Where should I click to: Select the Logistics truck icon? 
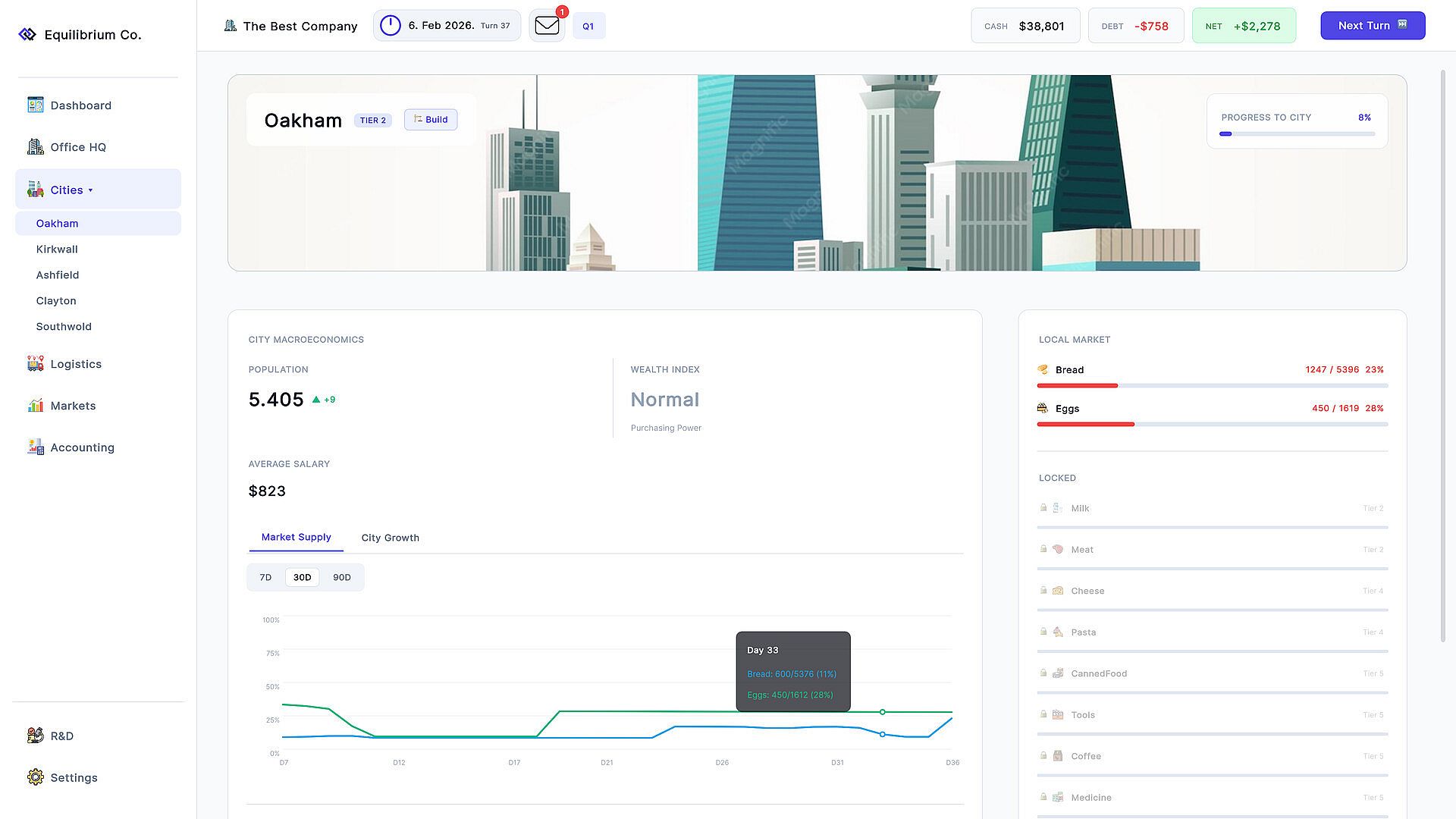tap(36, 363)
